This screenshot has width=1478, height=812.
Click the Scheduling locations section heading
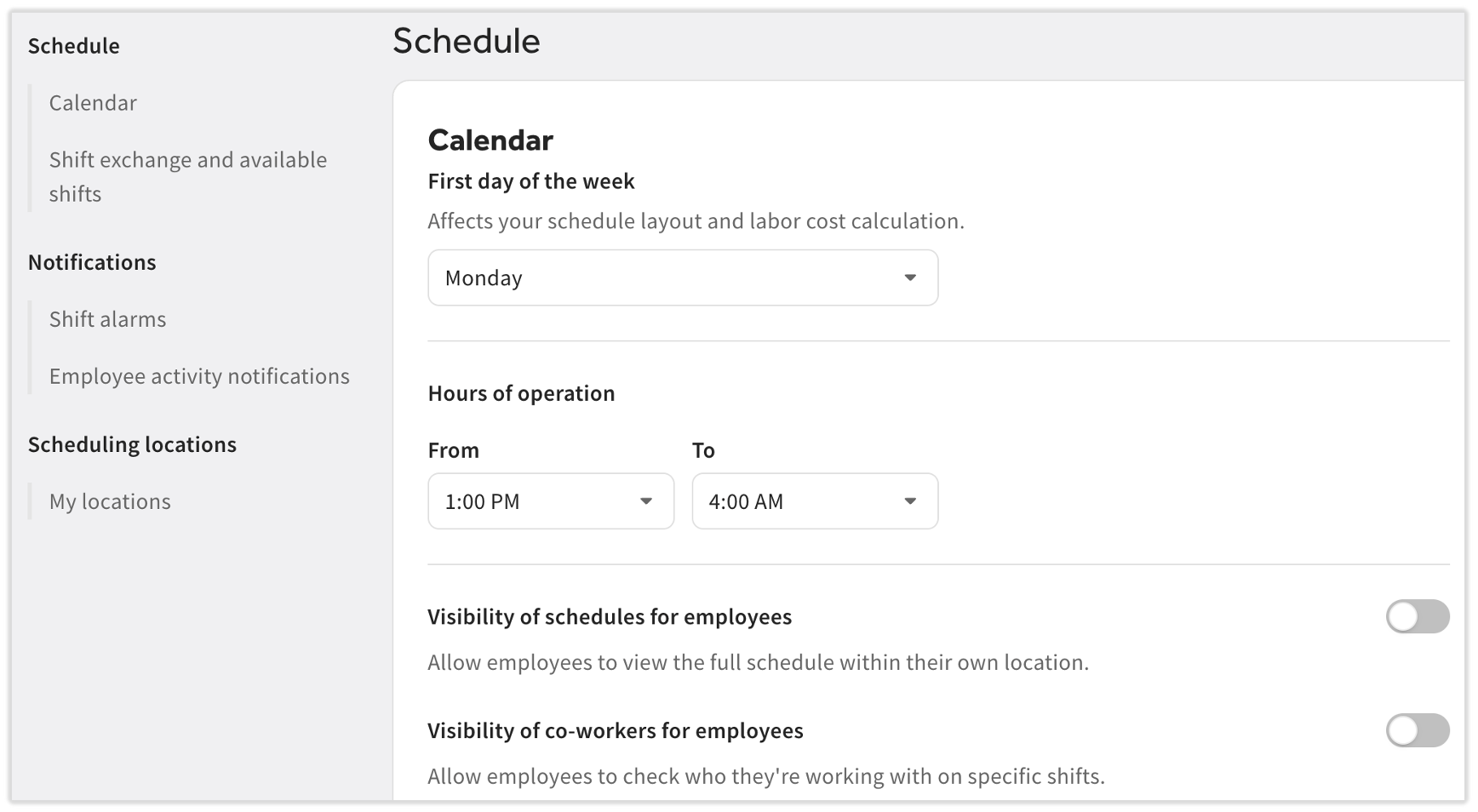point(132,444)
